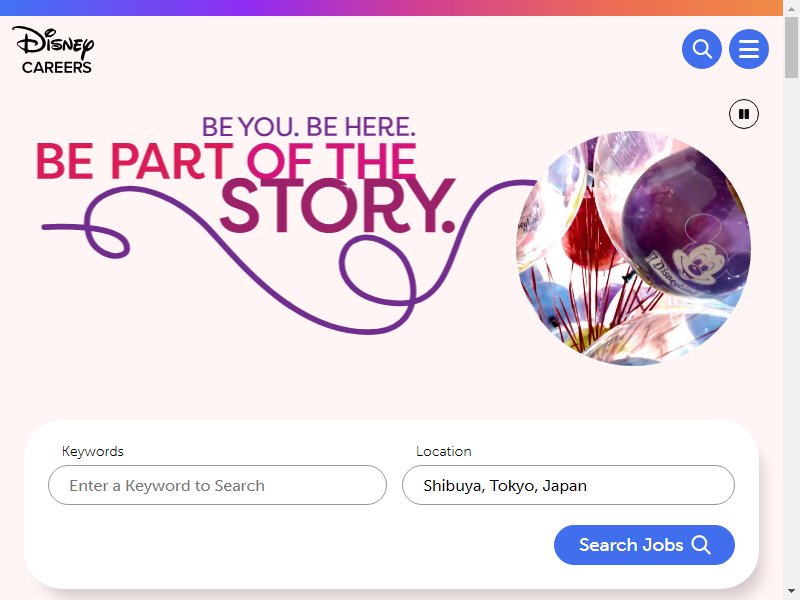The height and width of the screenshot is (600, 800).
Task: Open the search icon in the header
Action: pyautogui.click(x=702, y=49)
